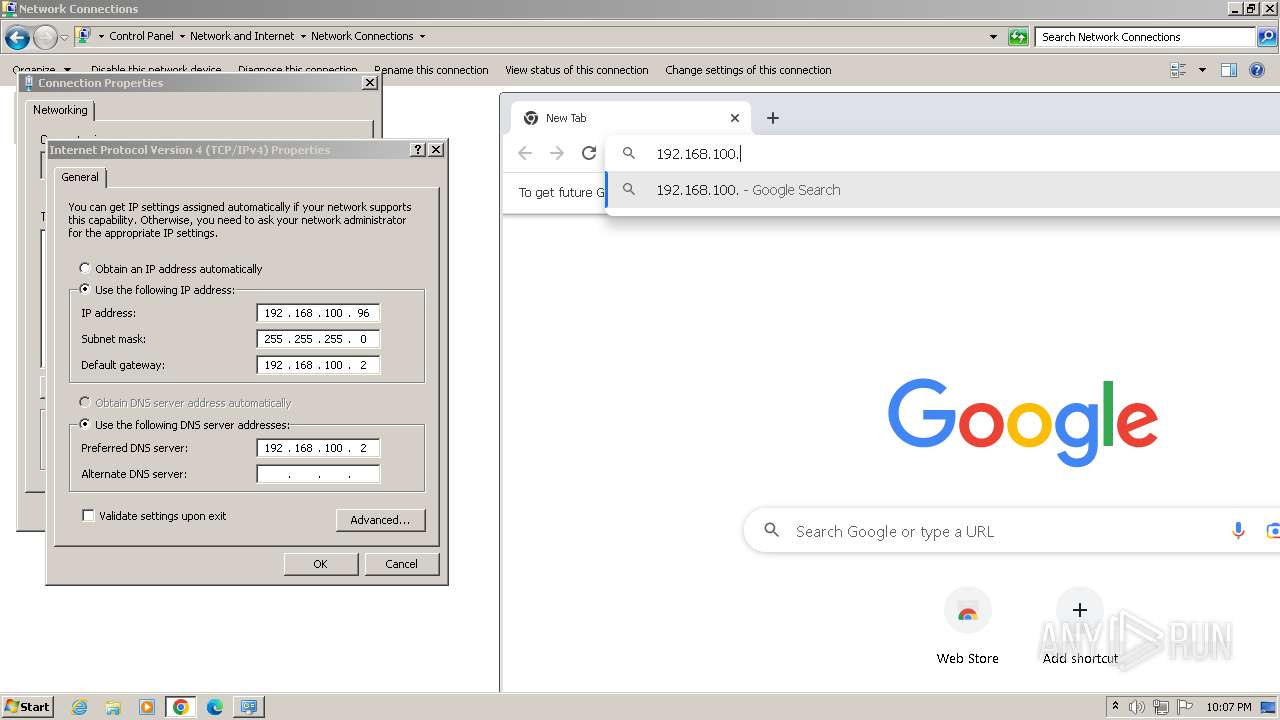Click Cancel in IPv4 Properties
The height and width of the screenshot is (720, 1280).
pos(401,564)
